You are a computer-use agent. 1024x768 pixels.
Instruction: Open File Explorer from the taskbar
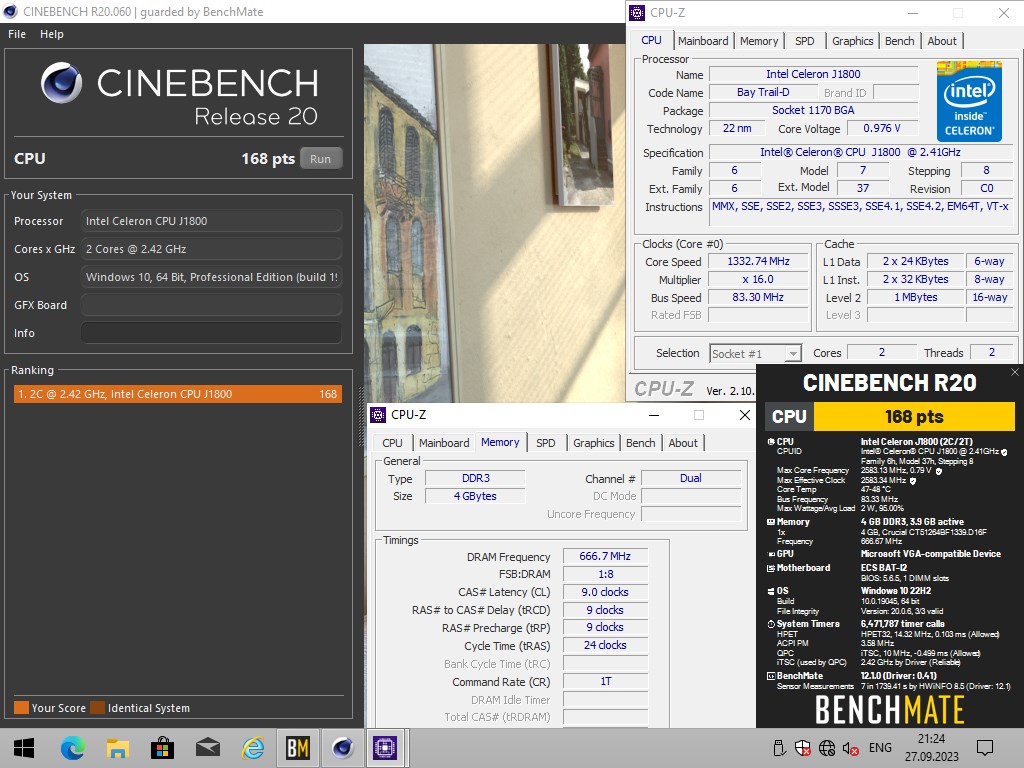coord(118,748)
